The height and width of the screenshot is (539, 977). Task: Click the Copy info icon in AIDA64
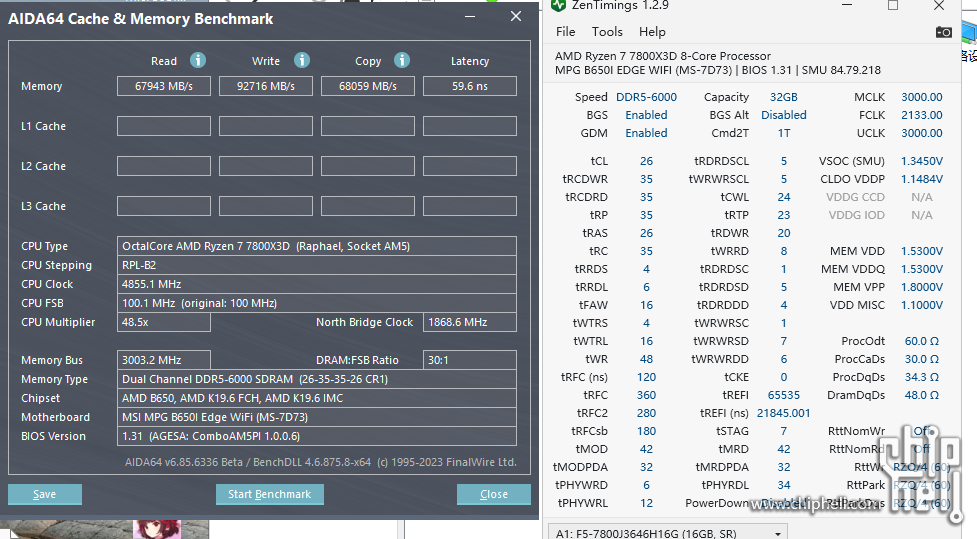point(402,60)
